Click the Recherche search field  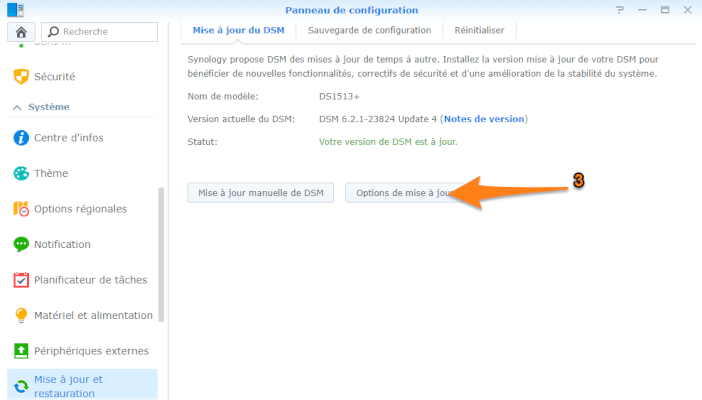tap(99, 32)
